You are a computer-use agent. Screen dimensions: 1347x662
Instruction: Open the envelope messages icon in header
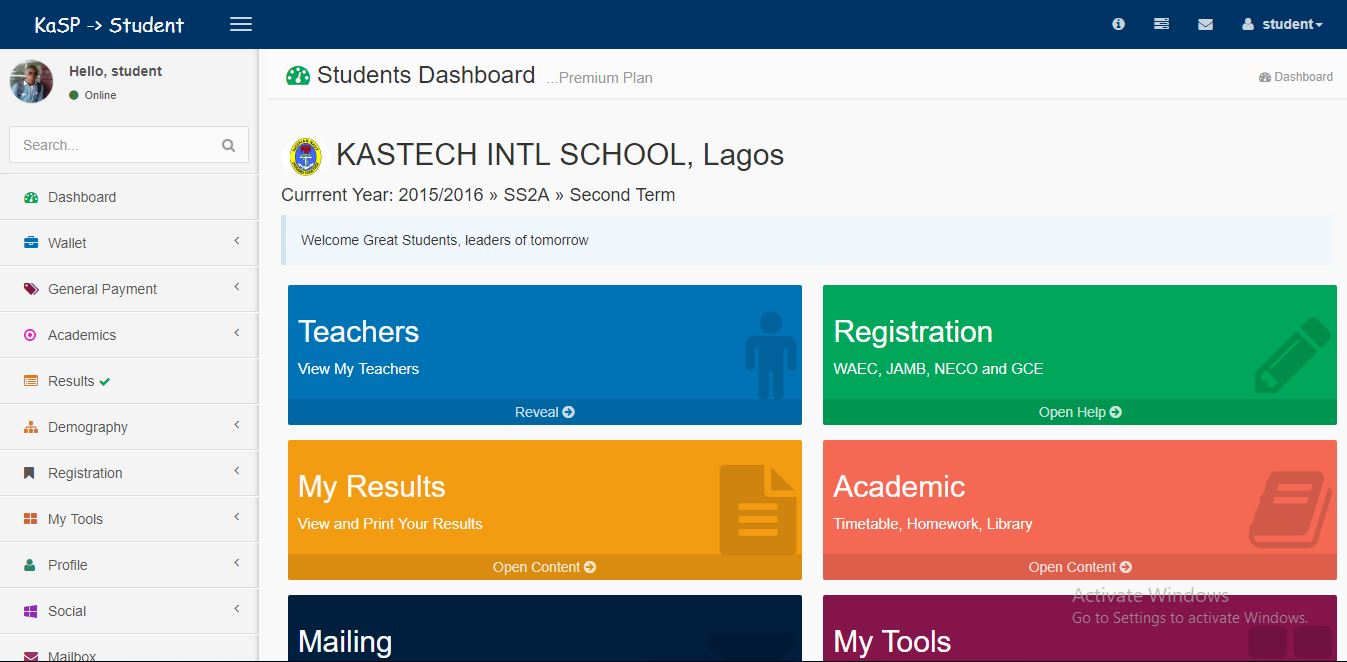[x=1205, y=24]
